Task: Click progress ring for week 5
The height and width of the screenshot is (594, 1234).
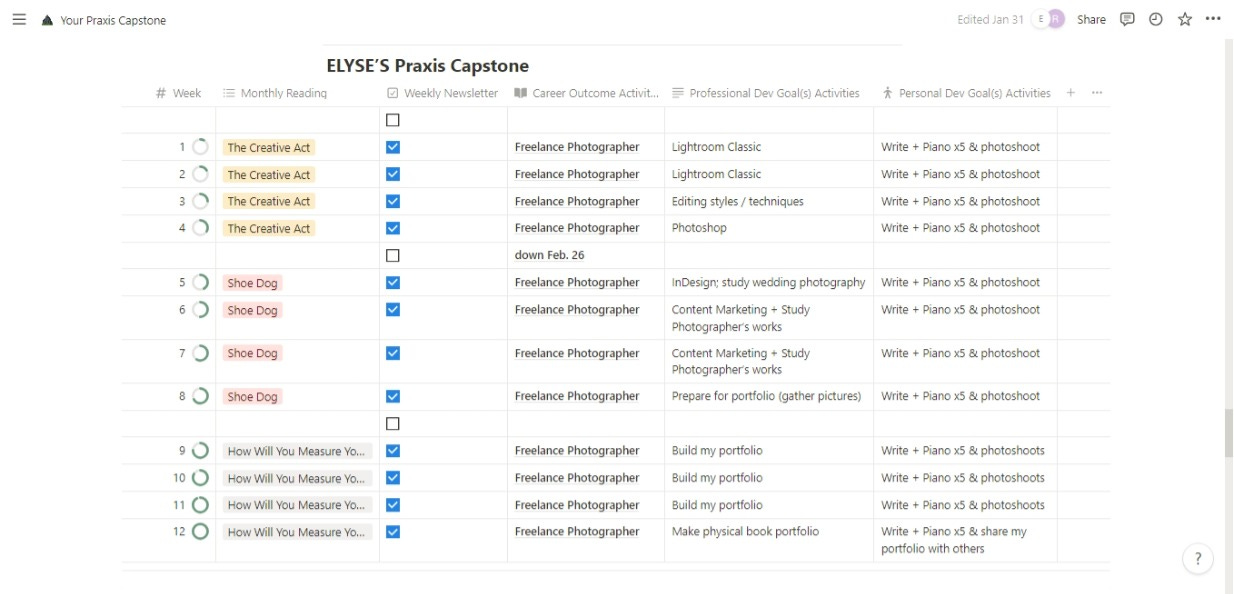Action: pos(200,283)
